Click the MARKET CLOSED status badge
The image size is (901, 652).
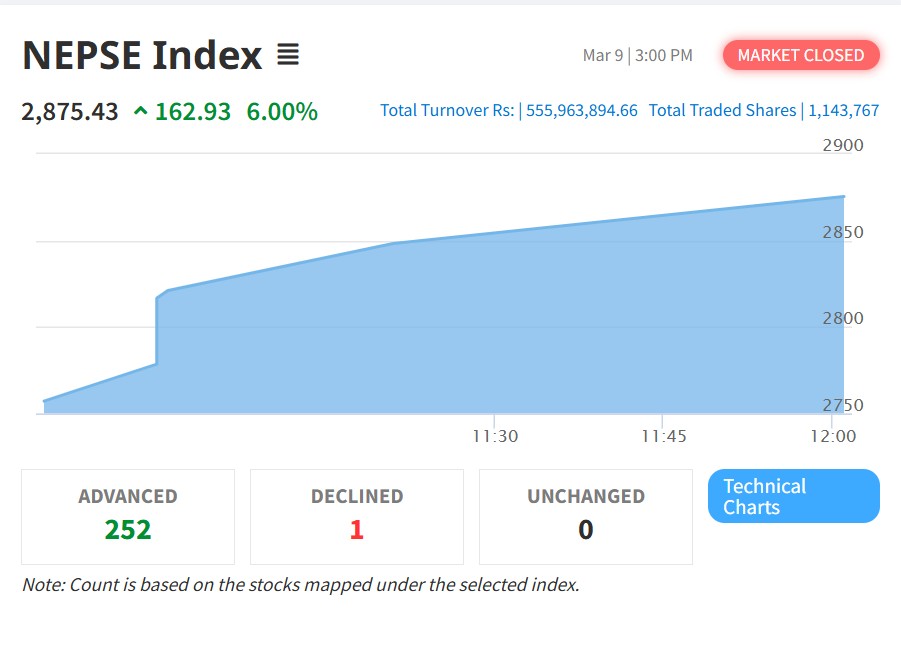(x=801, y=55)
